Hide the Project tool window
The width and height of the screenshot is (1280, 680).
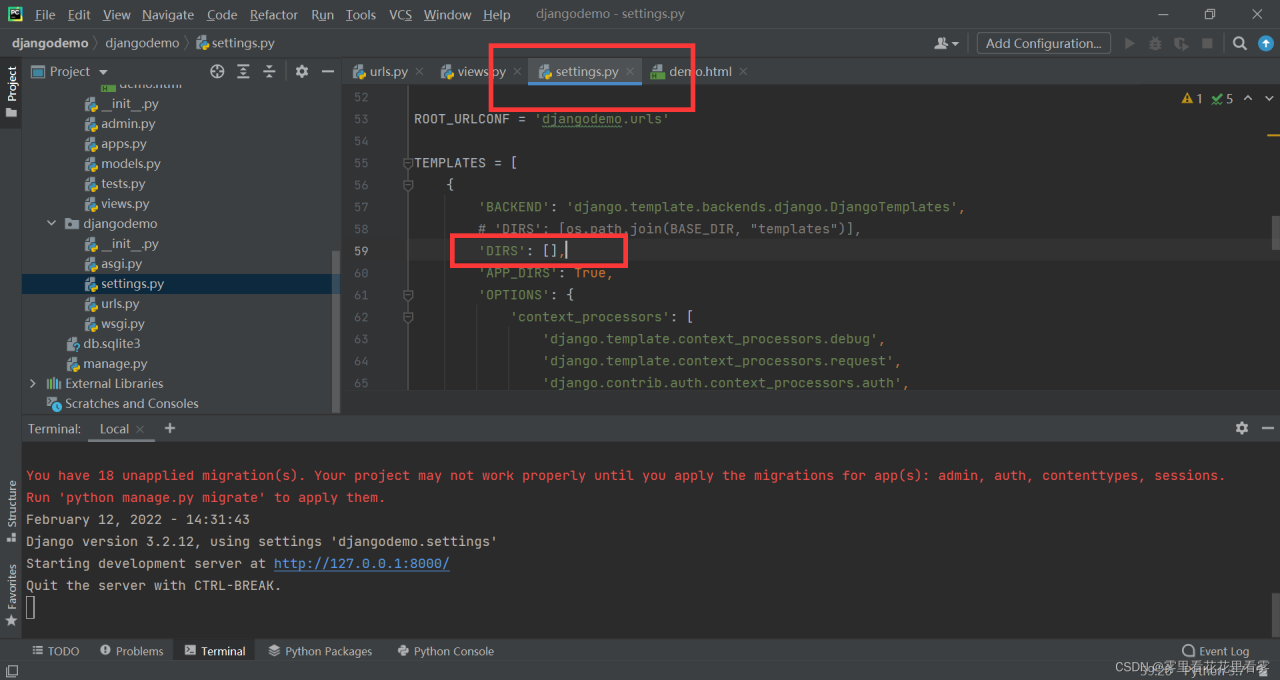(328, 71)
